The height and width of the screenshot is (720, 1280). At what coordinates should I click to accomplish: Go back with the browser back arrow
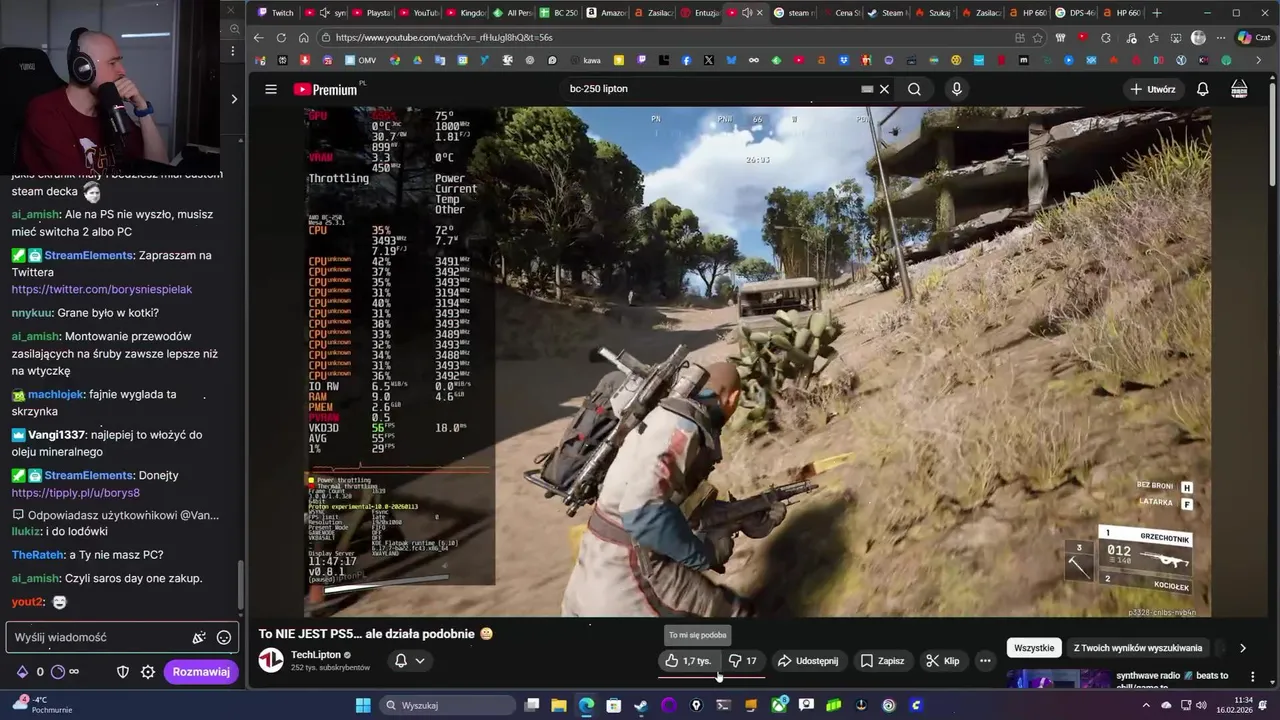pyautogui.click(x=259, y=38)
